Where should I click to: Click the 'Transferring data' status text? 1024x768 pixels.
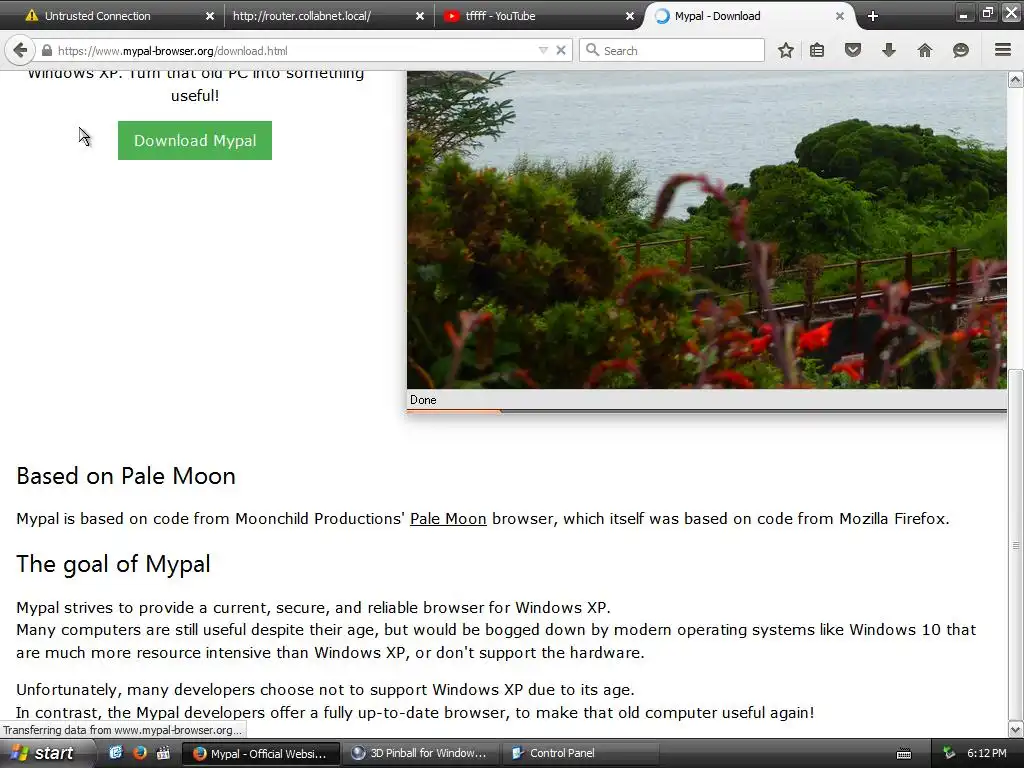point(122,730)
